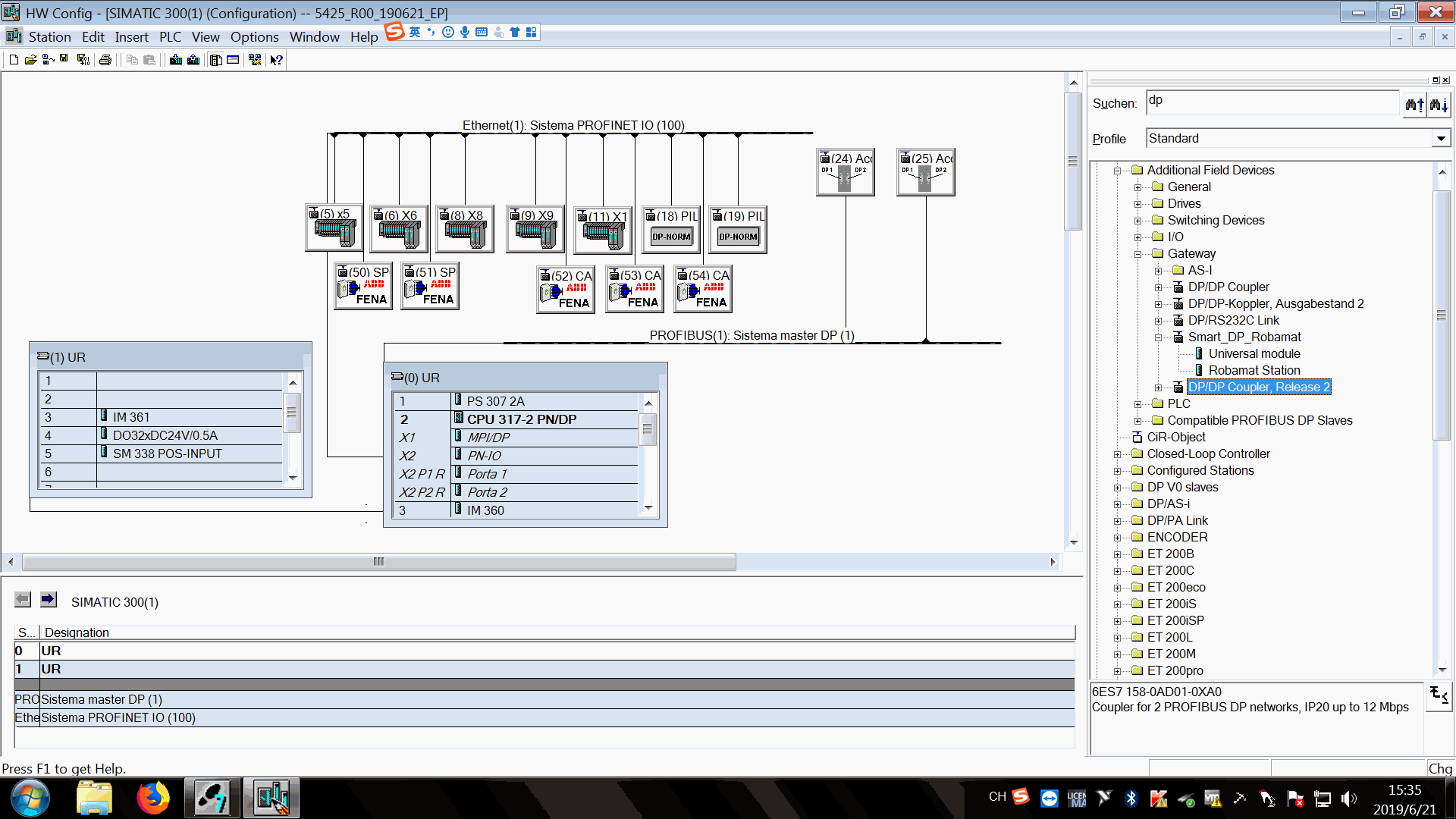Image resolution: width=1456 pixels, height=819 pixels.
Task: Open the Options menu
Action: click(x=254, y=37)
